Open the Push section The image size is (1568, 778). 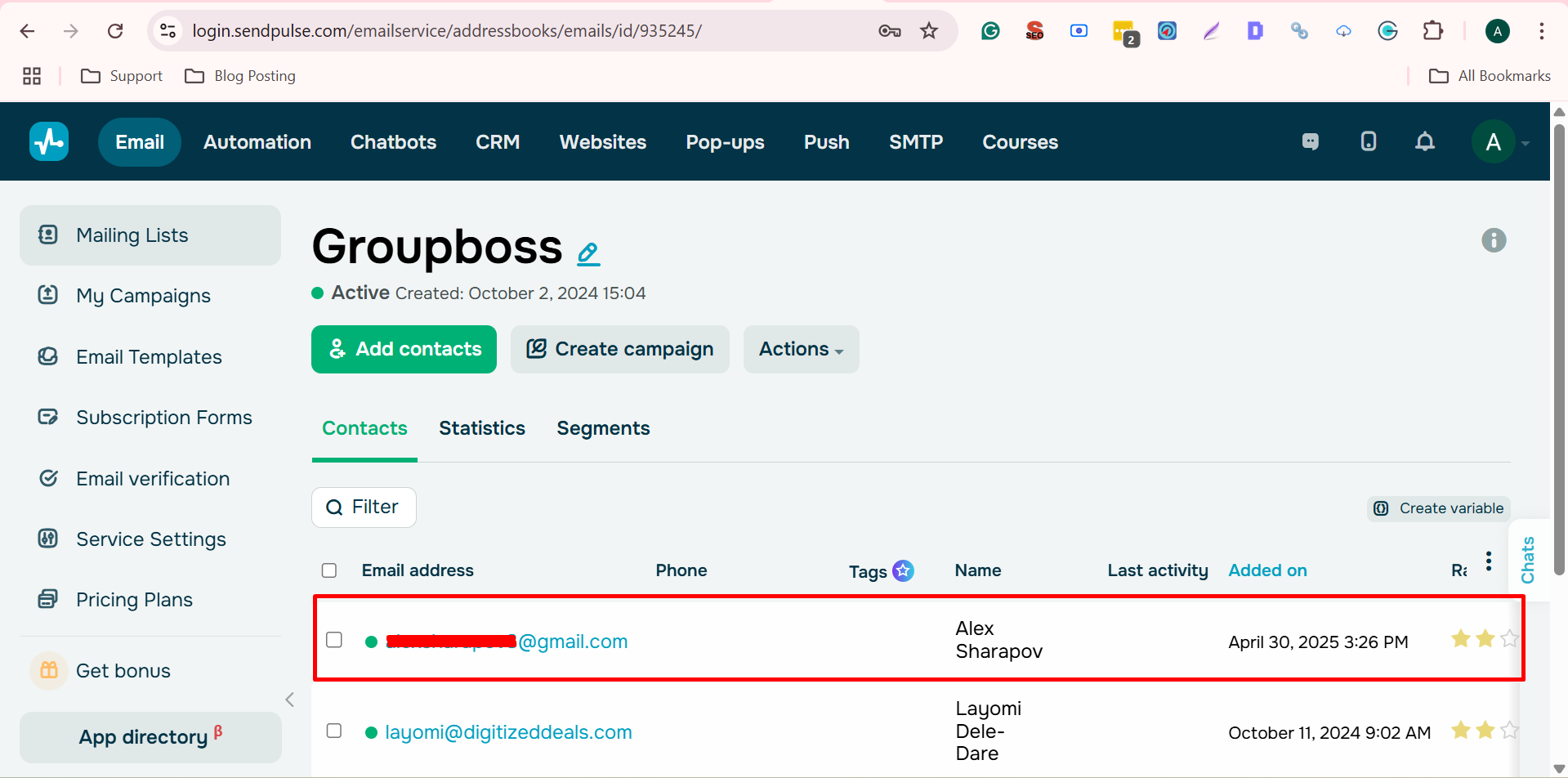(827, 142)
